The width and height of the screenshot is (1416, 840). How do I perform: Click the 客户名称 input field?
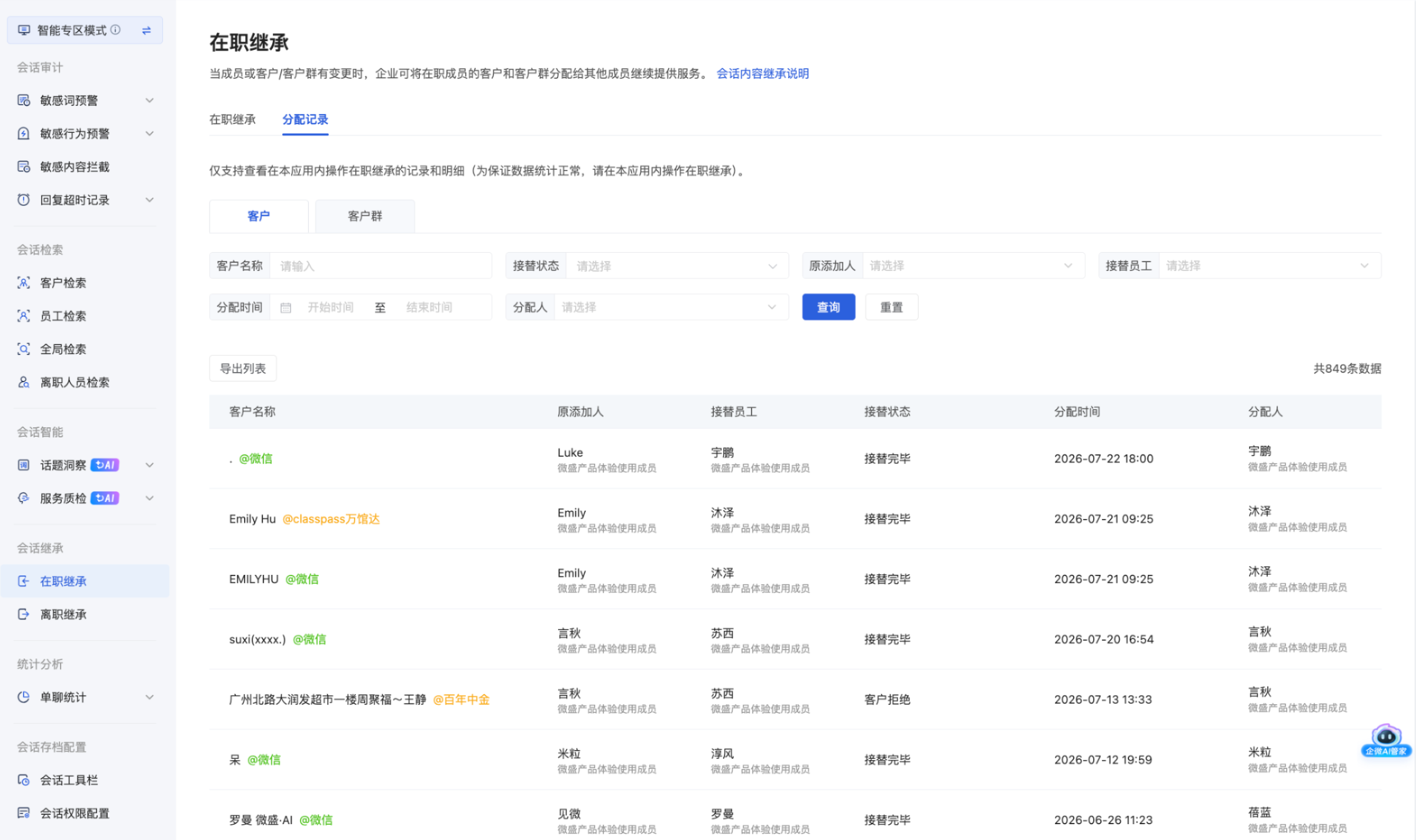click(x=380, y=266)
